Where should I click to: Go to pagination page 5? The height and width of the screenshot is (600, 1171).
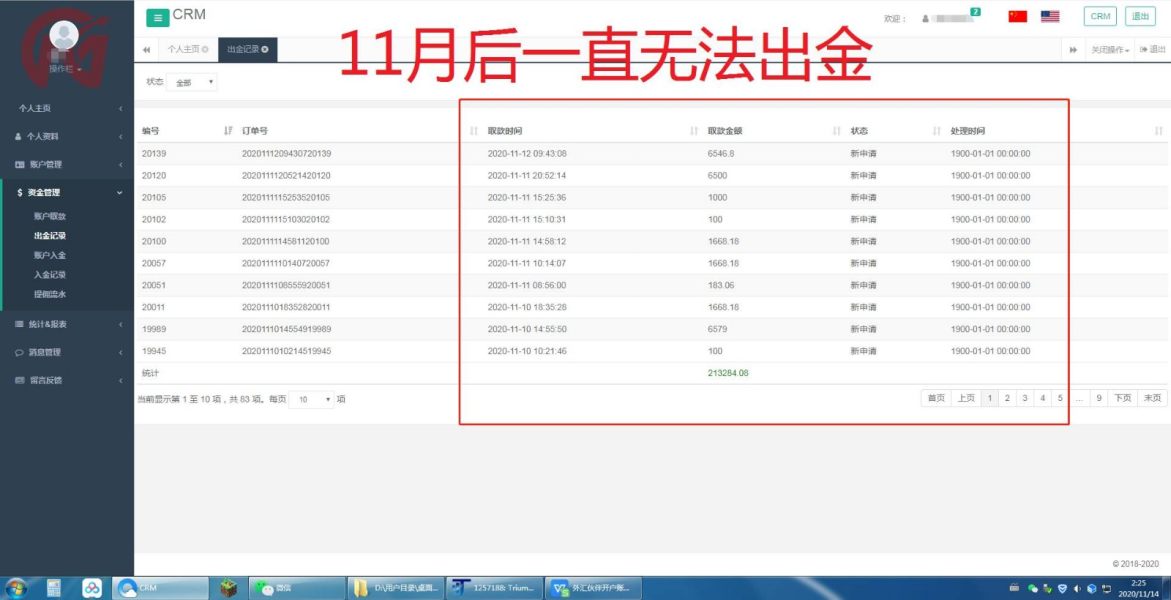pyautogui.click(x=1060, y=398)
